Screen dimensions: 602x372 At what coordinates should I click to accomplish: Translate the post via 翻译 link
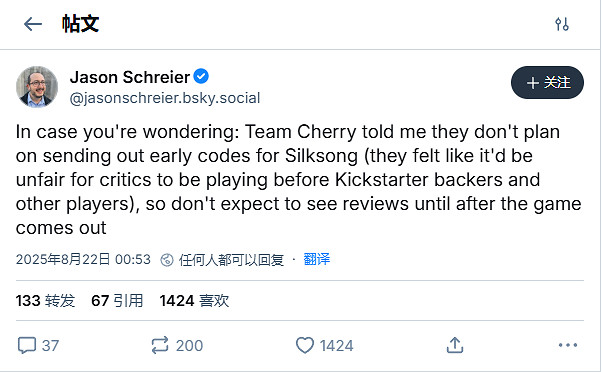(x=316, y=260)
